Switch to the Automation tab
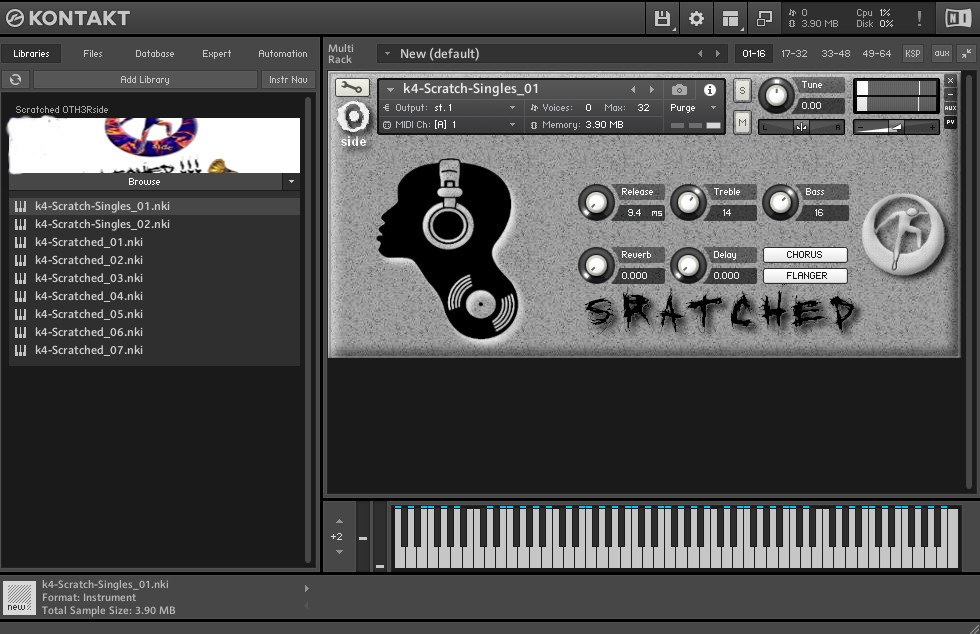 (282, 54)
